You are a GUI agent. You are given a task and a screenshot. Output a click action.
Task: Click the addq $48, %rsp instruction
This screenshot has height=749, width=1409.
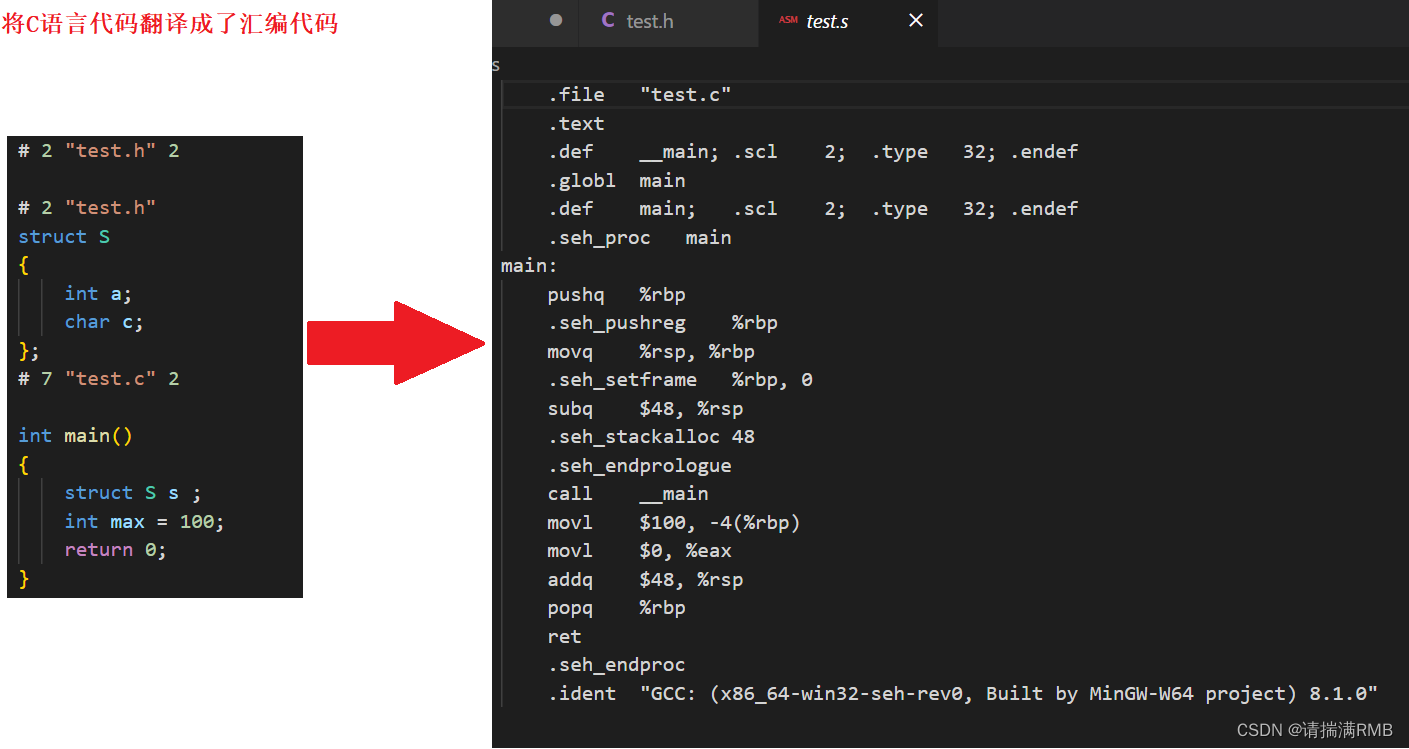[x=645, y=580]
